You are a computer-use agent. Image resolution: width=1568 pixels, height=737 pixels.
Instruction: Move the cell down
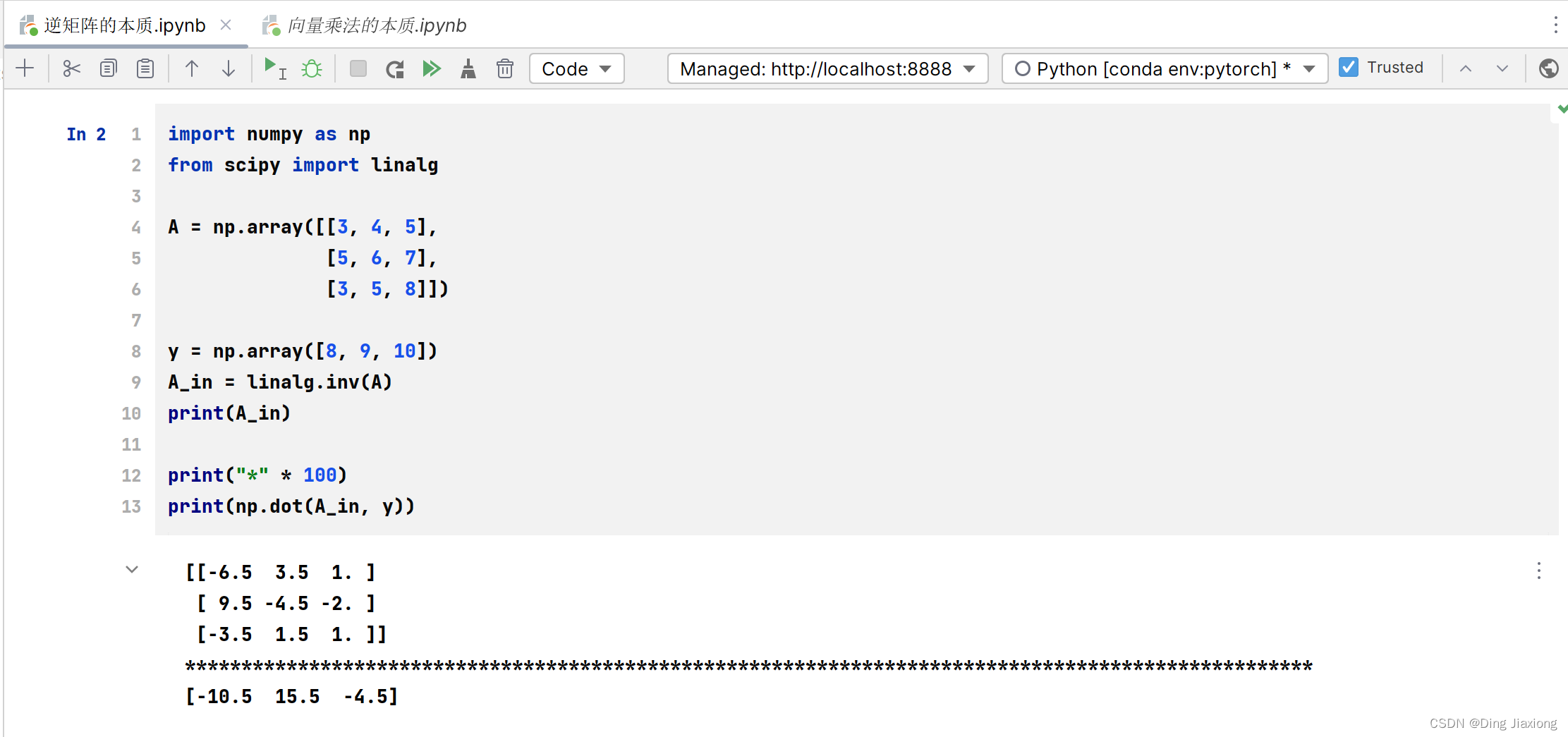point(229,68)
